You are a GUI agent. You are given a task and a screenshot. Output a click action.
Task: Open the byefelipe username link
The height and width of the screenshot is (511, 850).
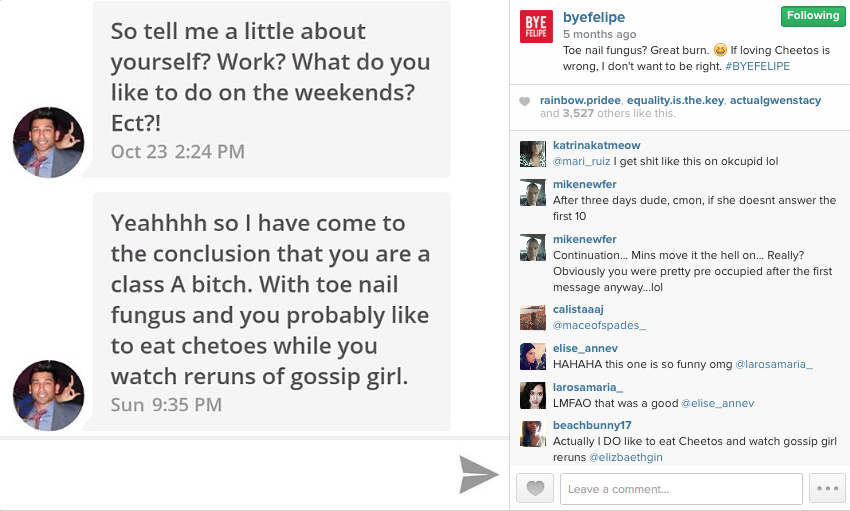pyautogui.click(x=594, y=17)
